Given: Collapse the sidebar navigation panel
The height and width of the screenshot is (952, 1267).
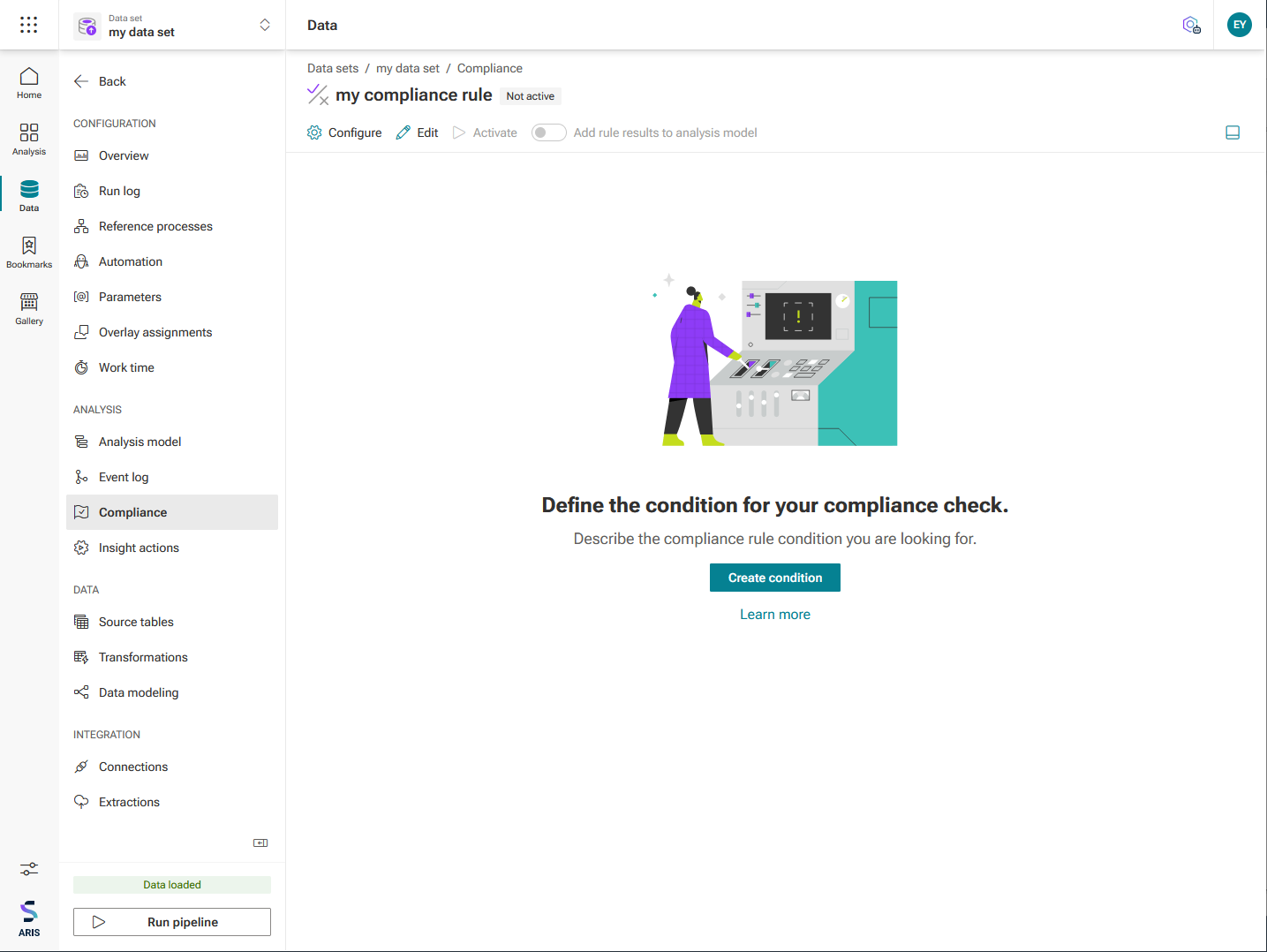Looking at the screenshot, I should tap(260, 842).
